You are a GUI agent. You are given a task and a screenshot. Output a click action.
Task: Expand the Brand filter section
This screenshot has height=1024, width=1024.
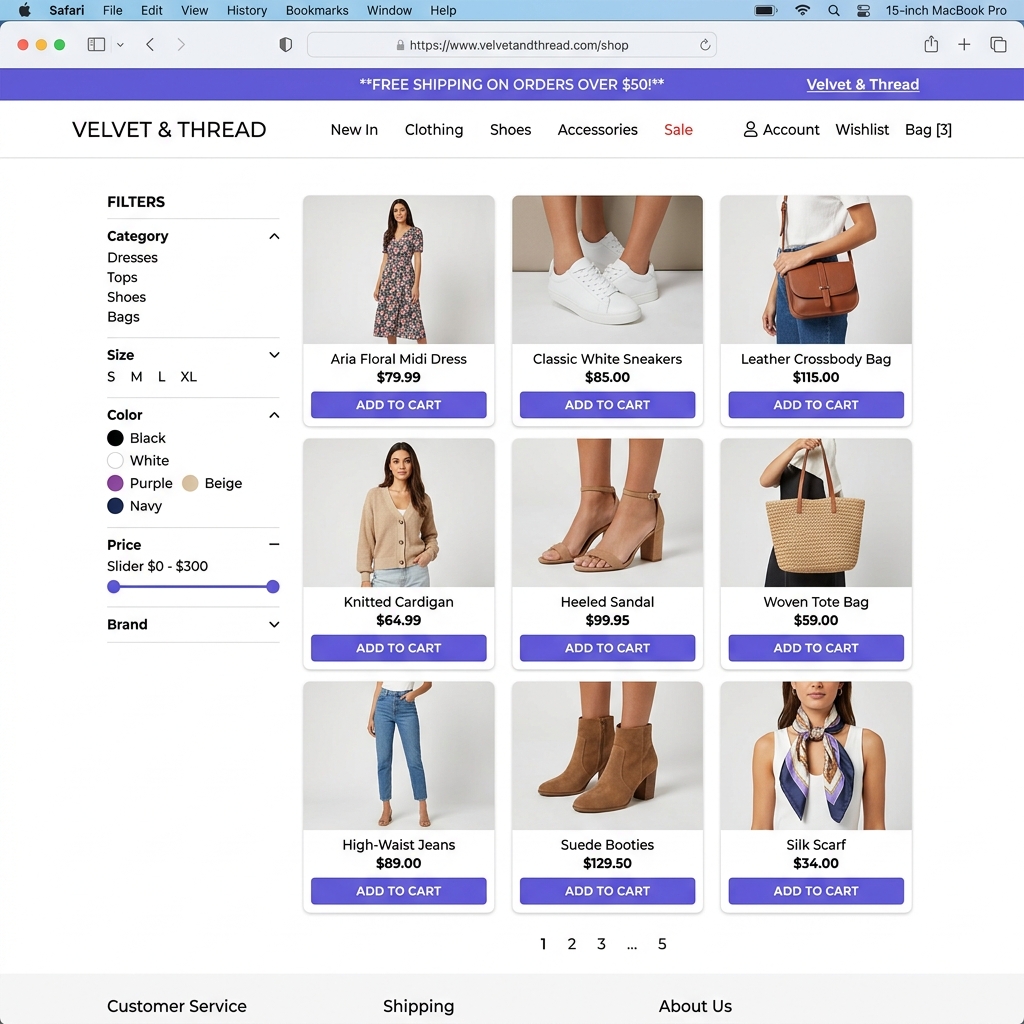point(274,624)
